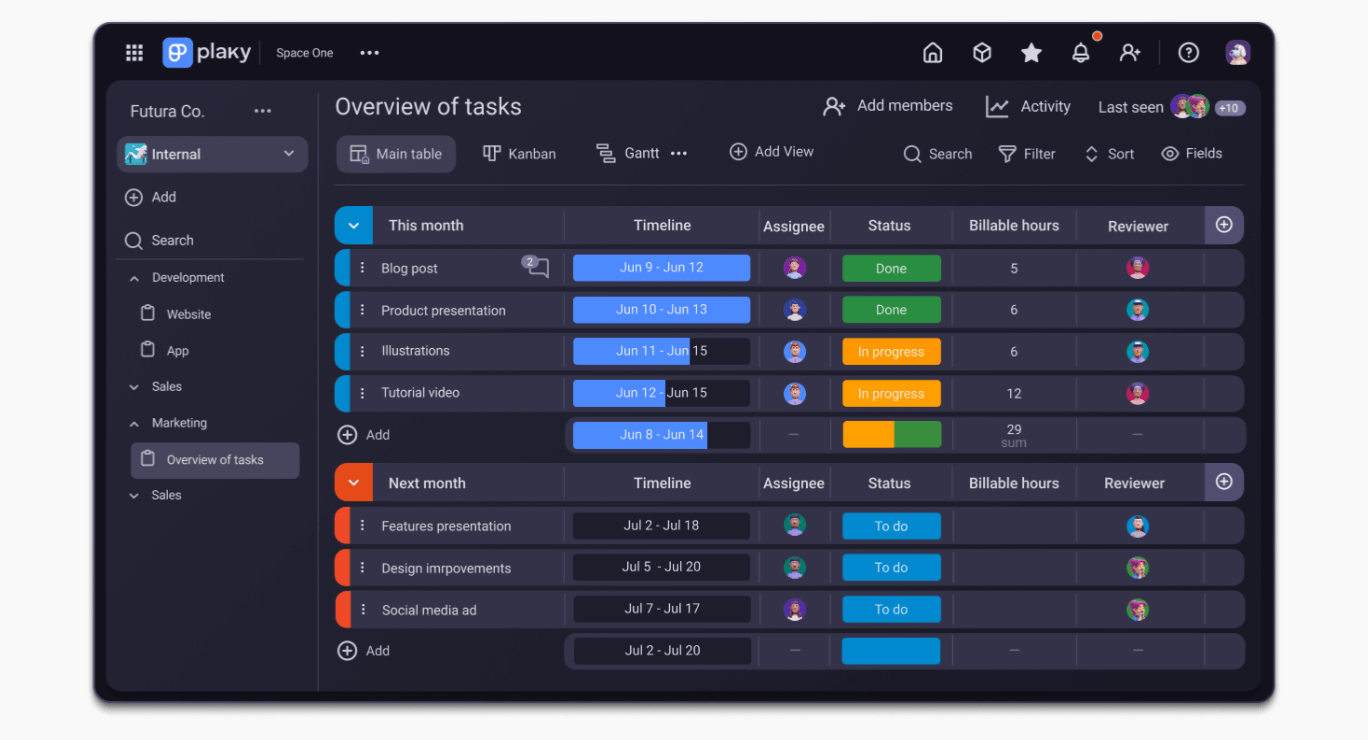The height and width of the screenshot is (740, 1368).
Task: Click the Jul 5 - Jul 20 timeline
Action: point(661,567)
